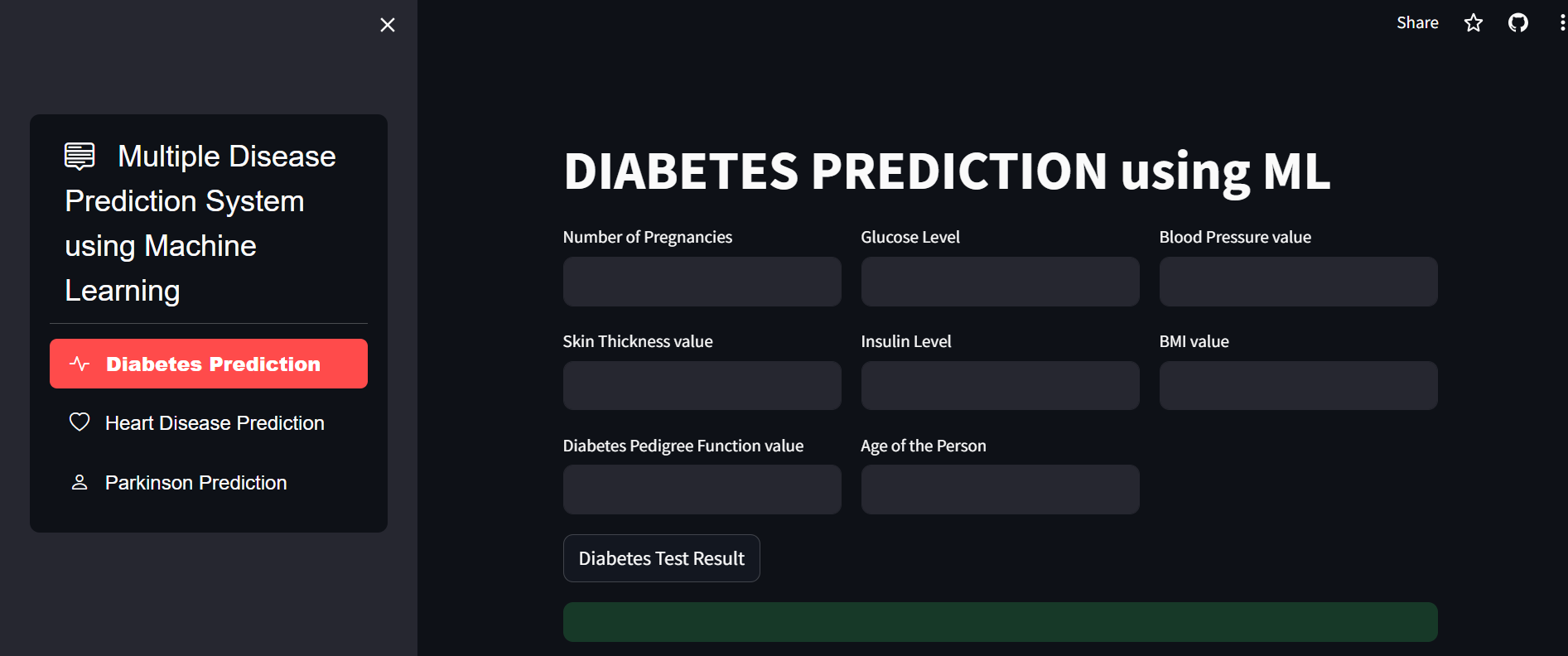Select the BMI value input field

[1298, 385]
